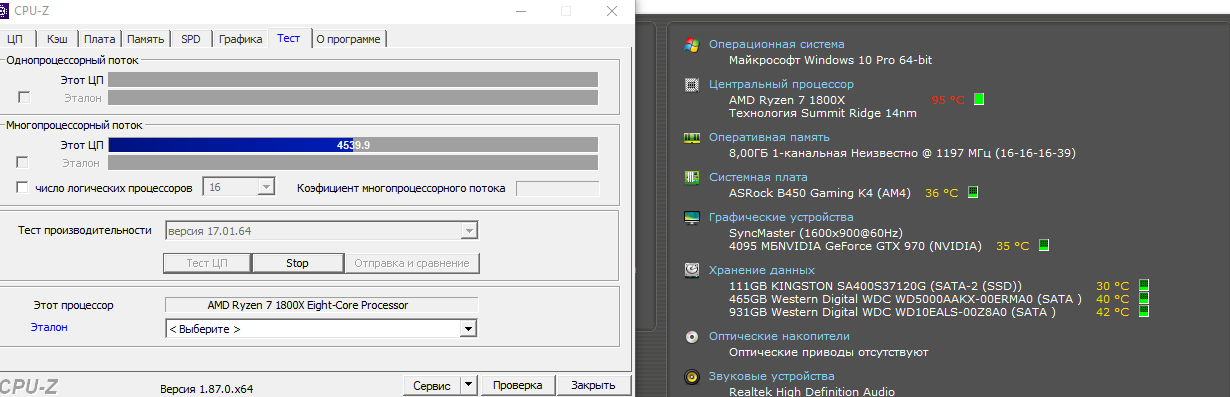Click the SyncMaster (1600x900@60Hz) text
The height and width of the screenshot is (397, 1230).
click(x=815, y=232)
